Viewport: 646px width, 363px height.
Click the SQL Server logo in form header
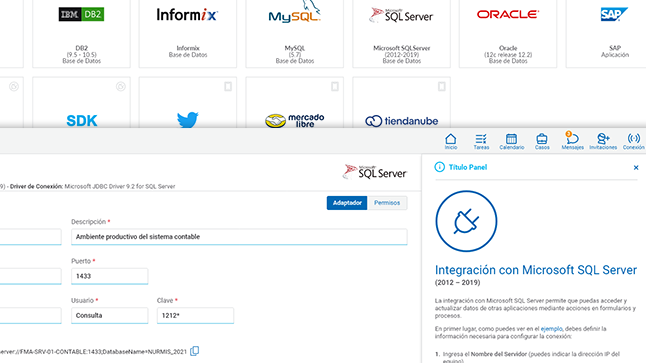click(x=375, y=172)
